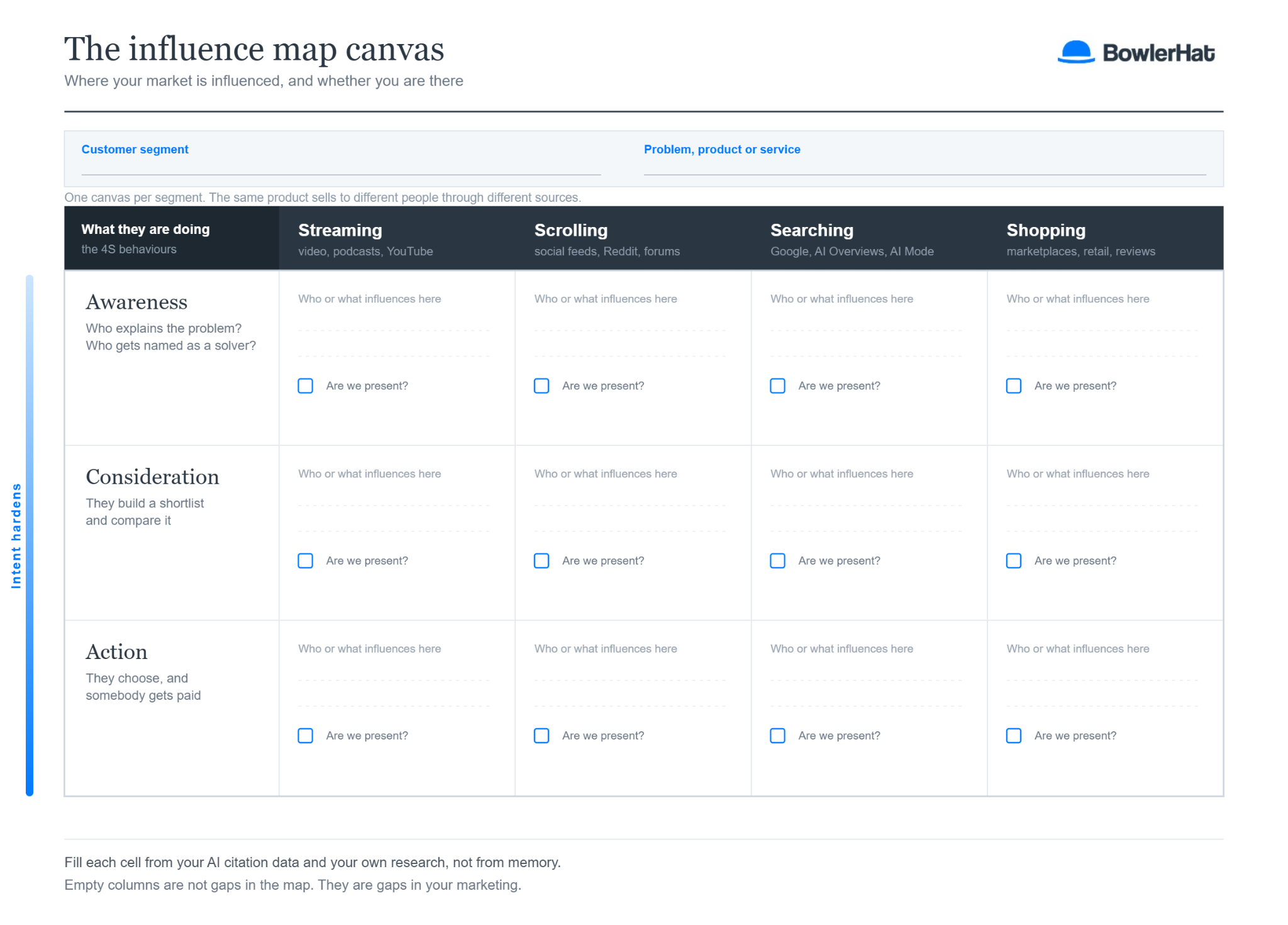1288x925 pixels.
Task: Click 'Where your market is influenced' subtitle
Action: [264, 81]
